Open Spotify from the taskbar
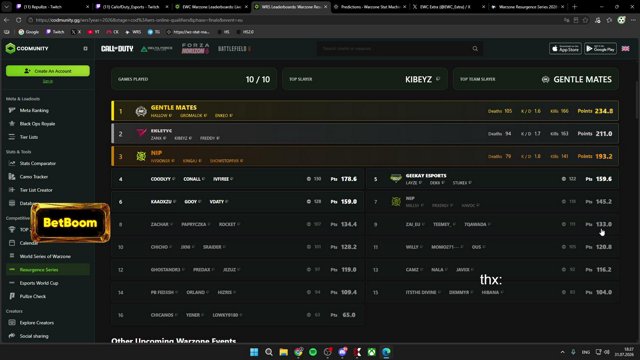Screen dimensions: 640x360 (313, 352)
